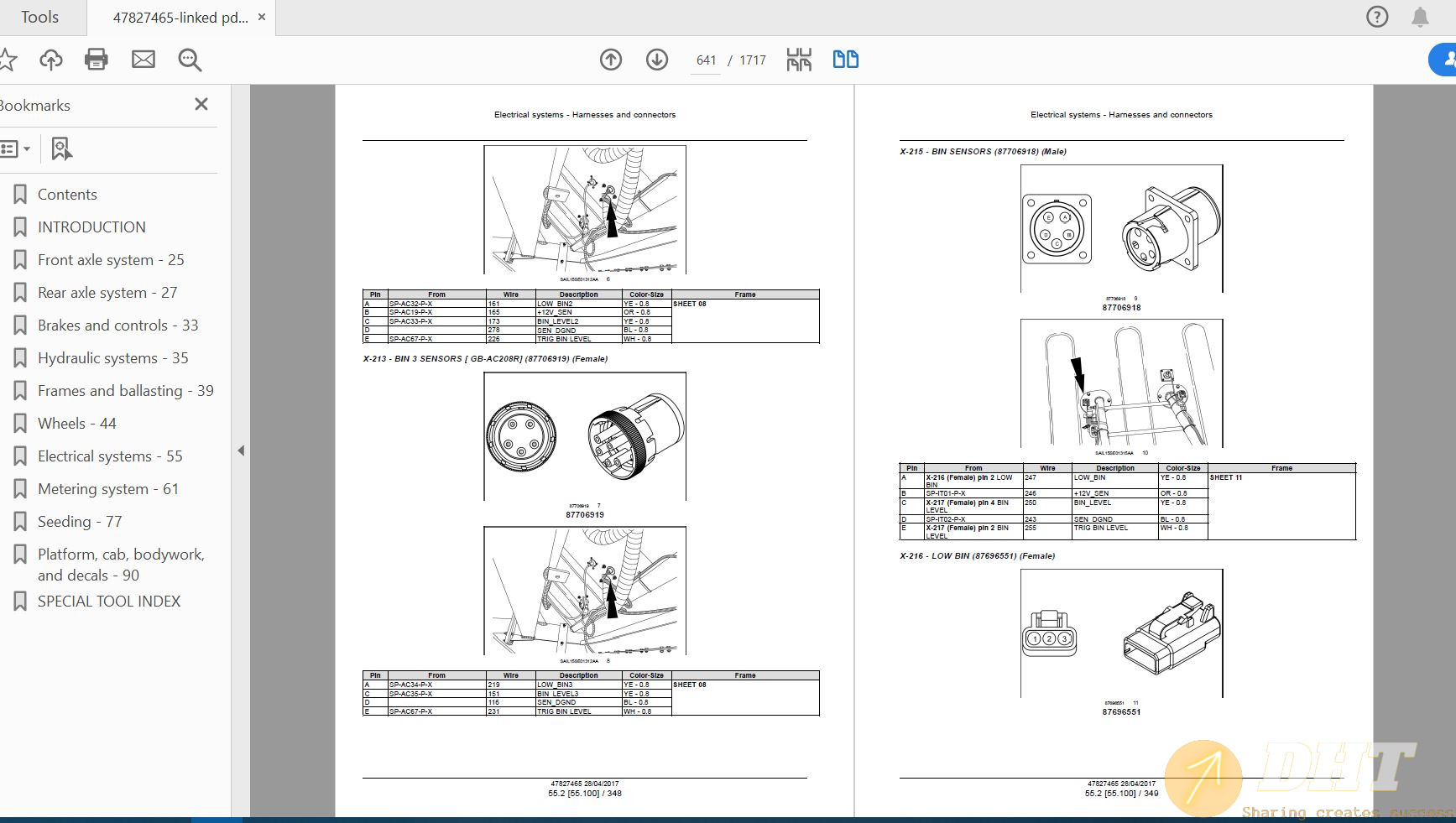
Task: Collapse the navigation pane with the chevron
Action: pyautogui.click(x=242, y=451)
